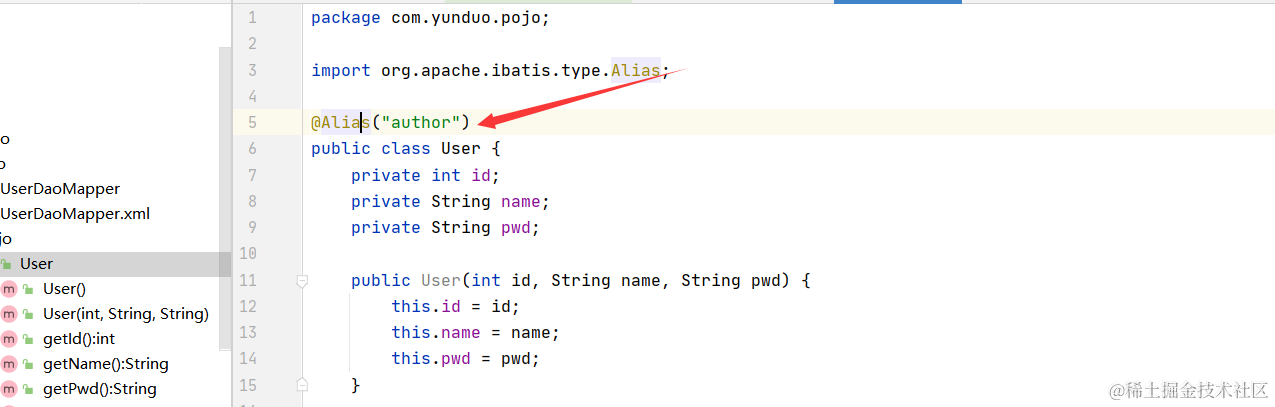
Task: Click line number 10 in the gutter
Action: [x=248, y=253]
